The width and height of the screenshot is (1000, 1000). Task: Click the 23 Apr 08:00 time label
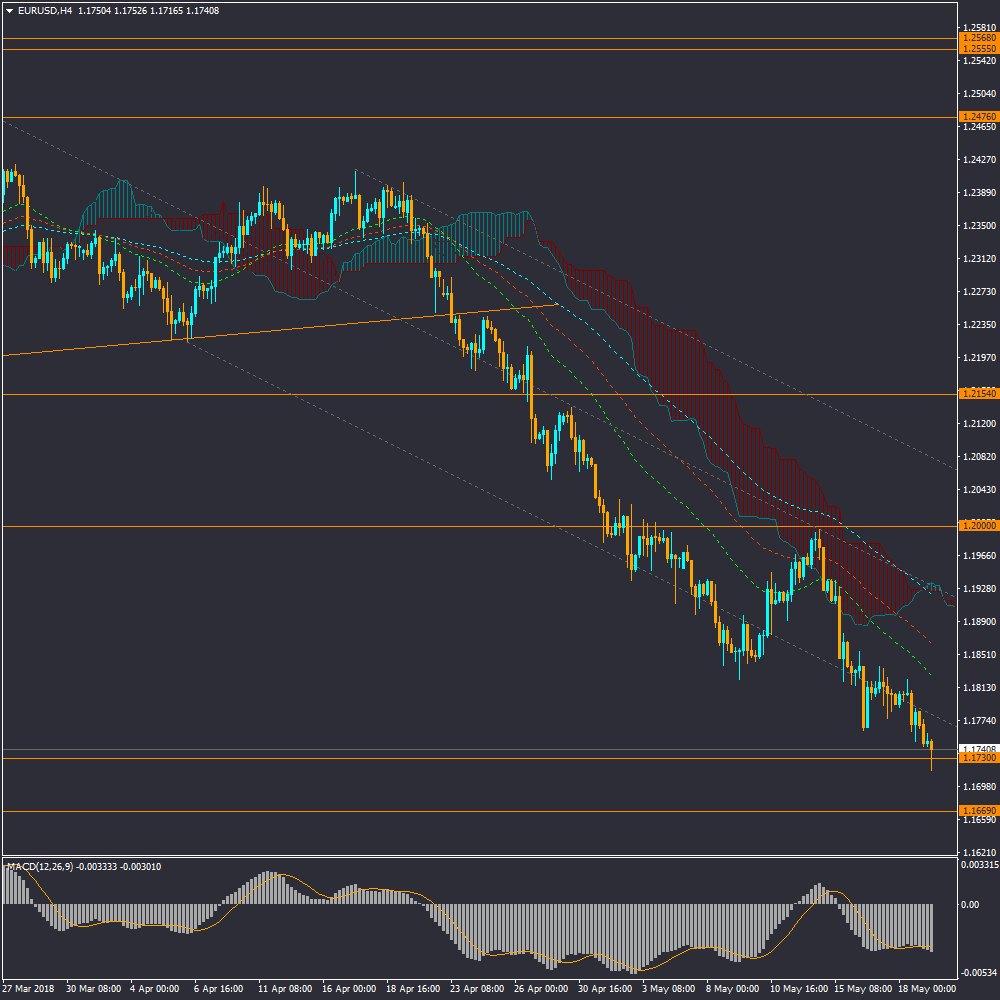coord(477,988)
